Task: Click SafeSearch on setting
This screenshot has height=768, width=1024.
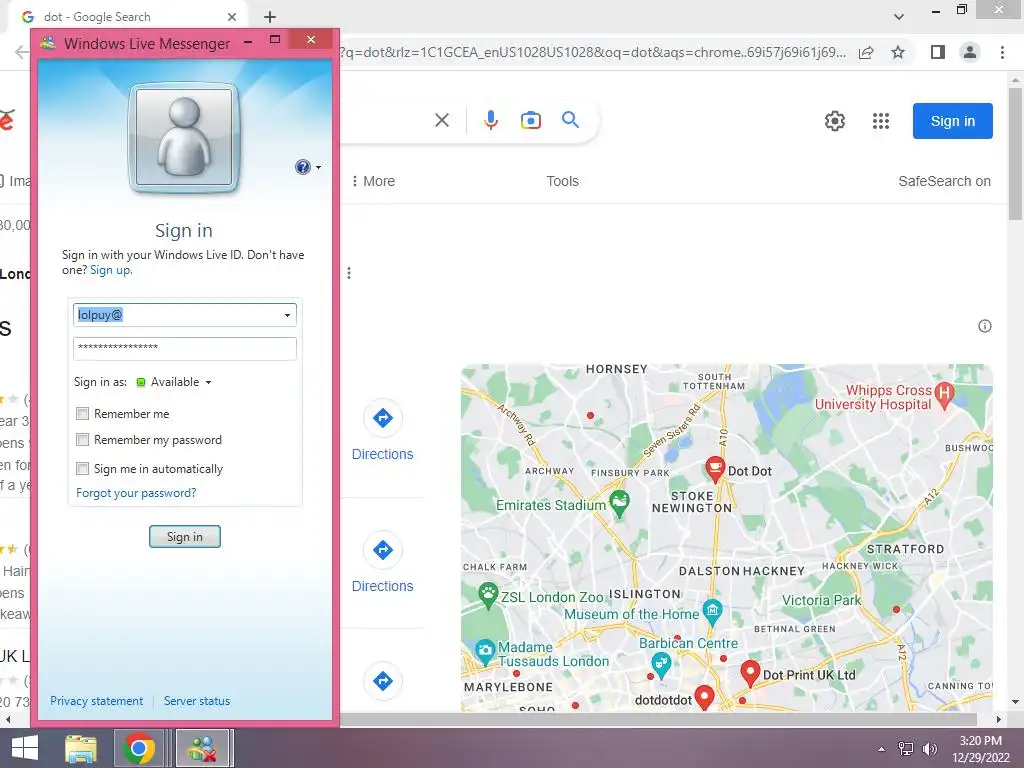Action: [x=944, y=181]
